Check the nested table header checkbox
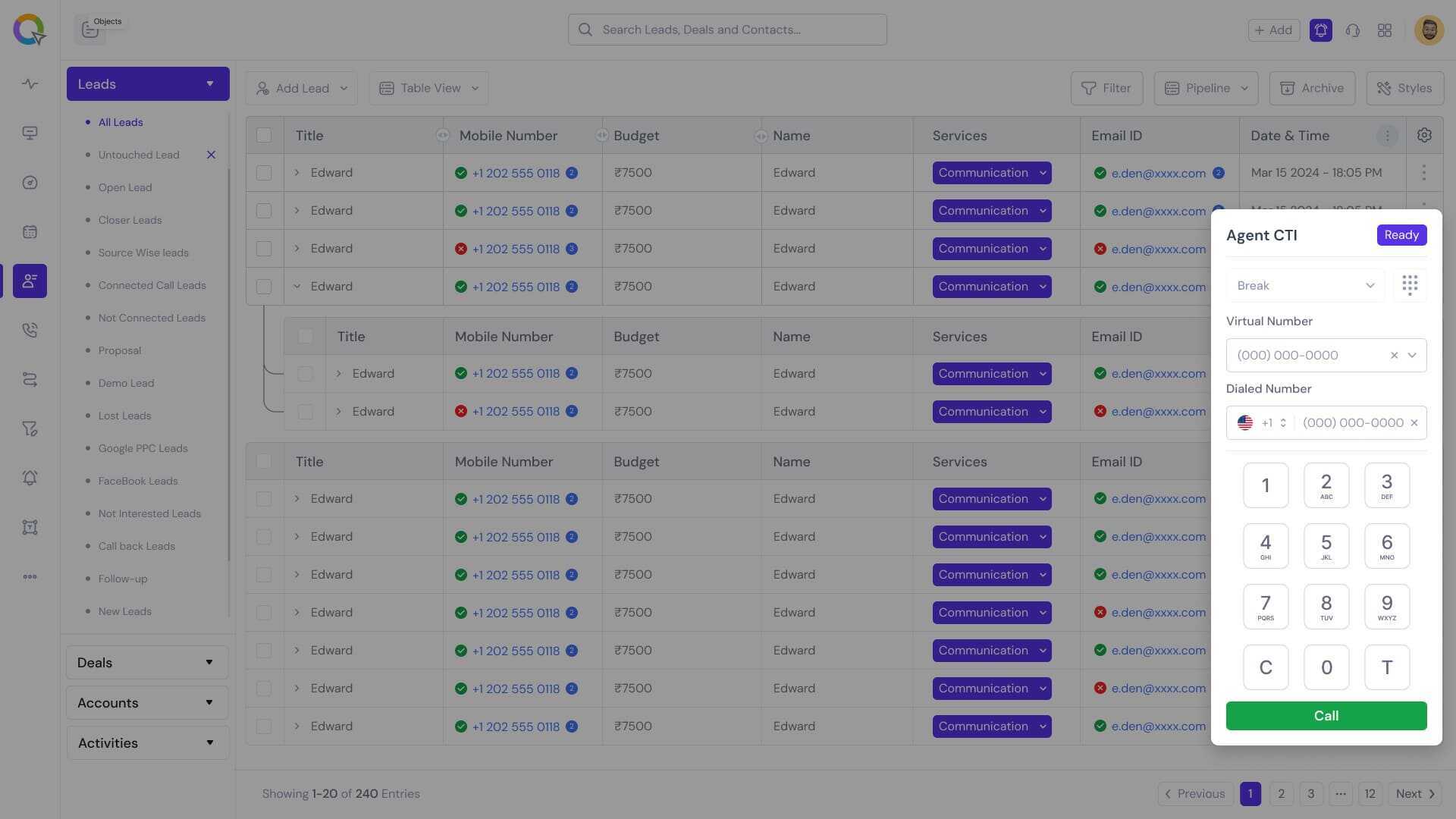This screenshot has height=819, width=1456. click(305, 336)
